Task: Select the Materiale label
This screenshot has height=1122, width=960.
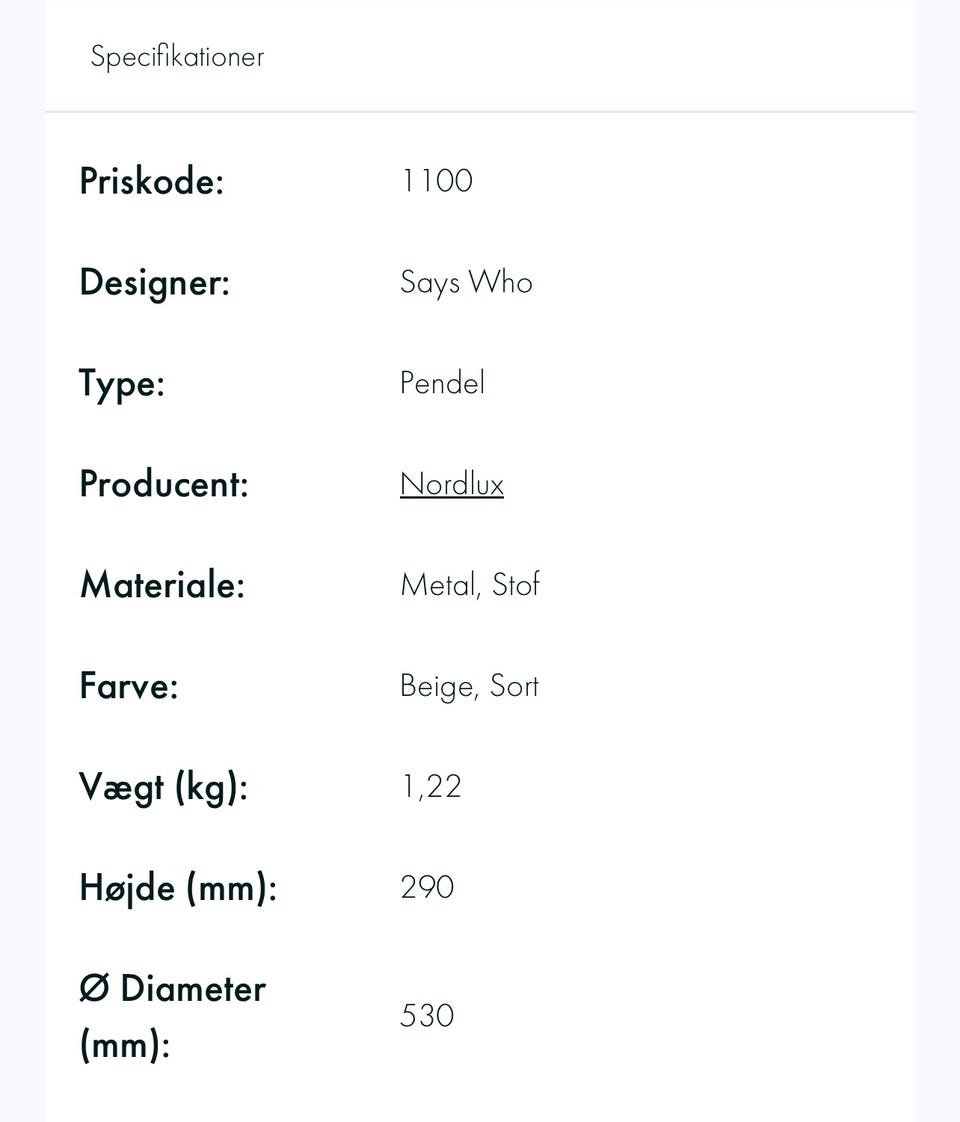Action: coord(162,585)
